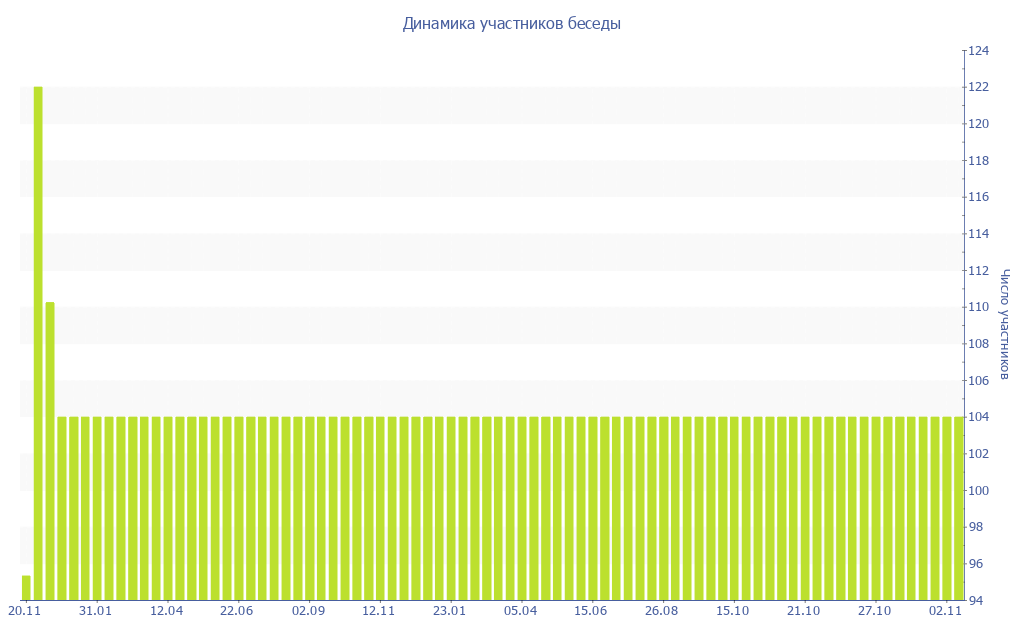The width and height of the screenshot is (1024, 640).
Task: Click the 02.11 date label
Action: pyautogui.click(x=945, y=610)
